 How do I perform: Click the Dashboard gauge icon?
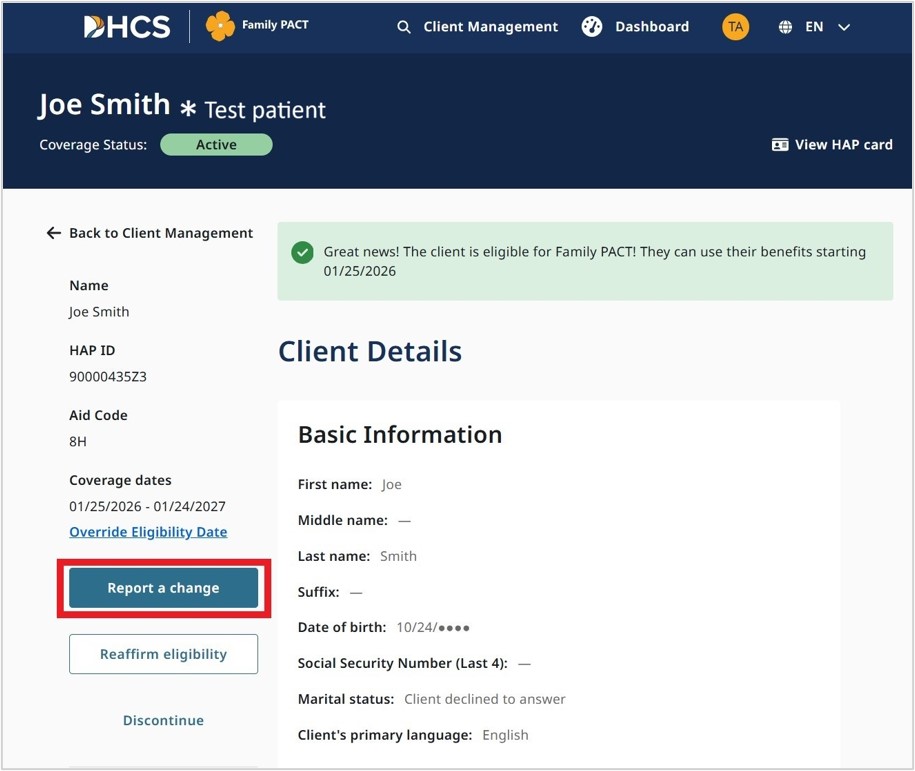pos(592,27)
